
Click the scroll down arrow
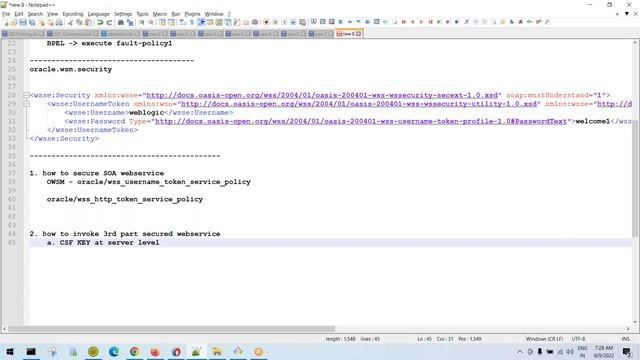(x=636, y=322)
